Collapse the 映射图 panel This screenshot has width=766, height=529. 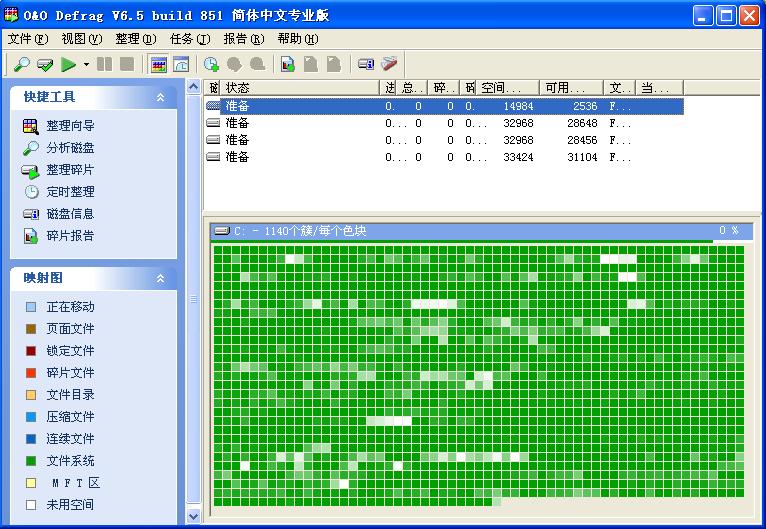[160, 278]
